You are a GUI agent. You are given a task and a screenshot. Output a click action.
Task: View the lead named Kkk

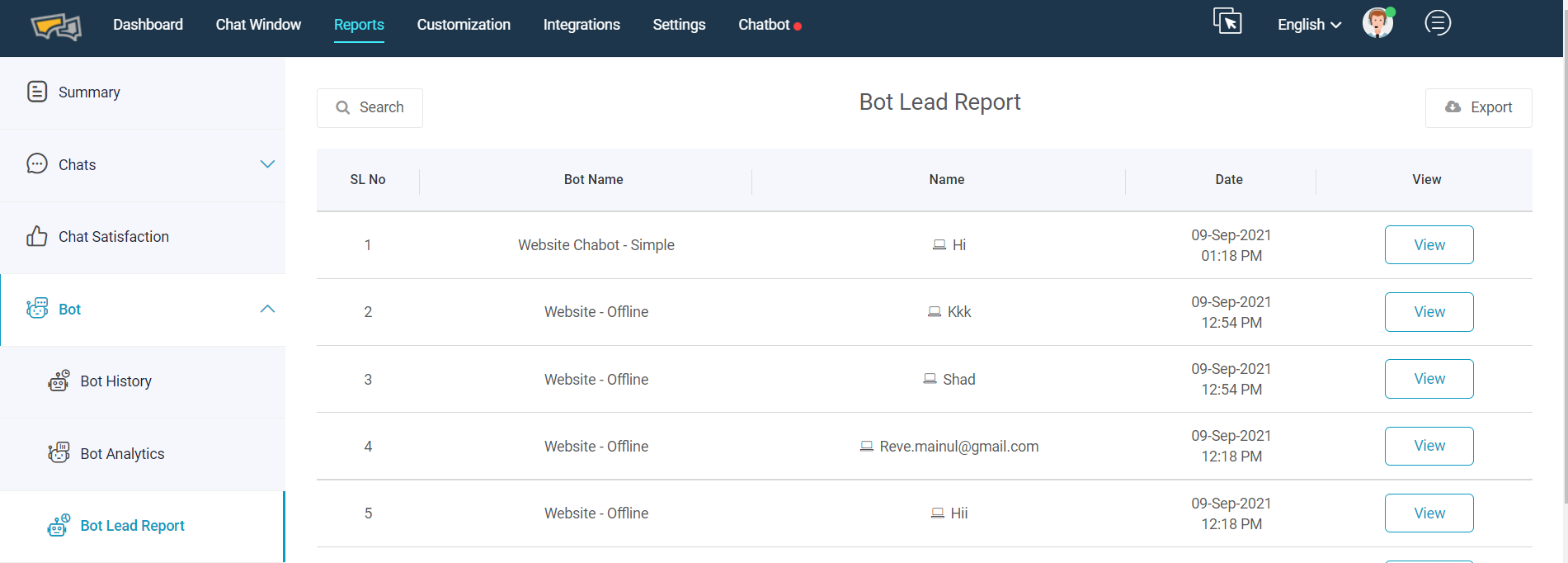(x=1429, y=312)
